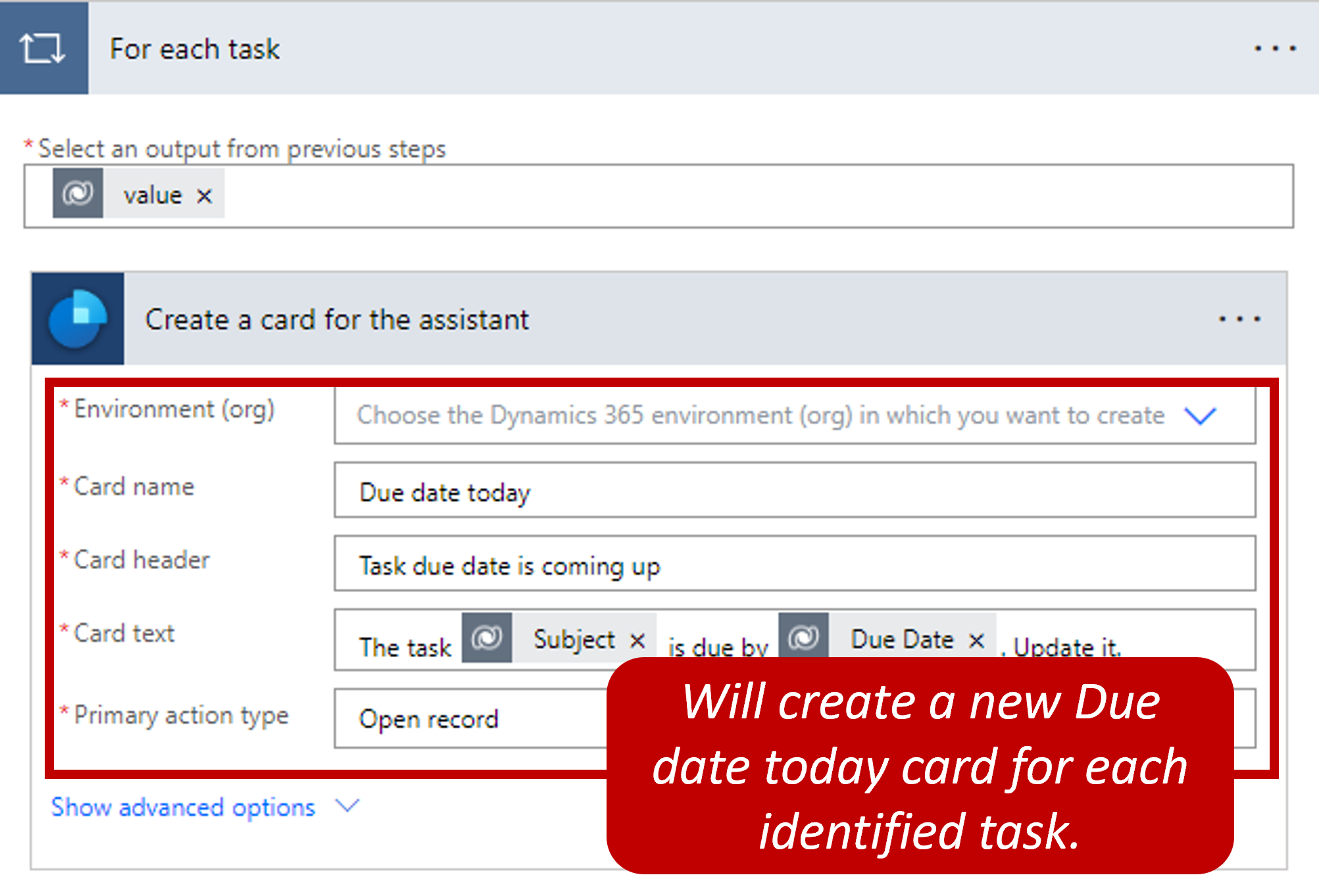Click the Create a card for the assistant title
This screenshot has width=1319, height=896.
[337, 320]
